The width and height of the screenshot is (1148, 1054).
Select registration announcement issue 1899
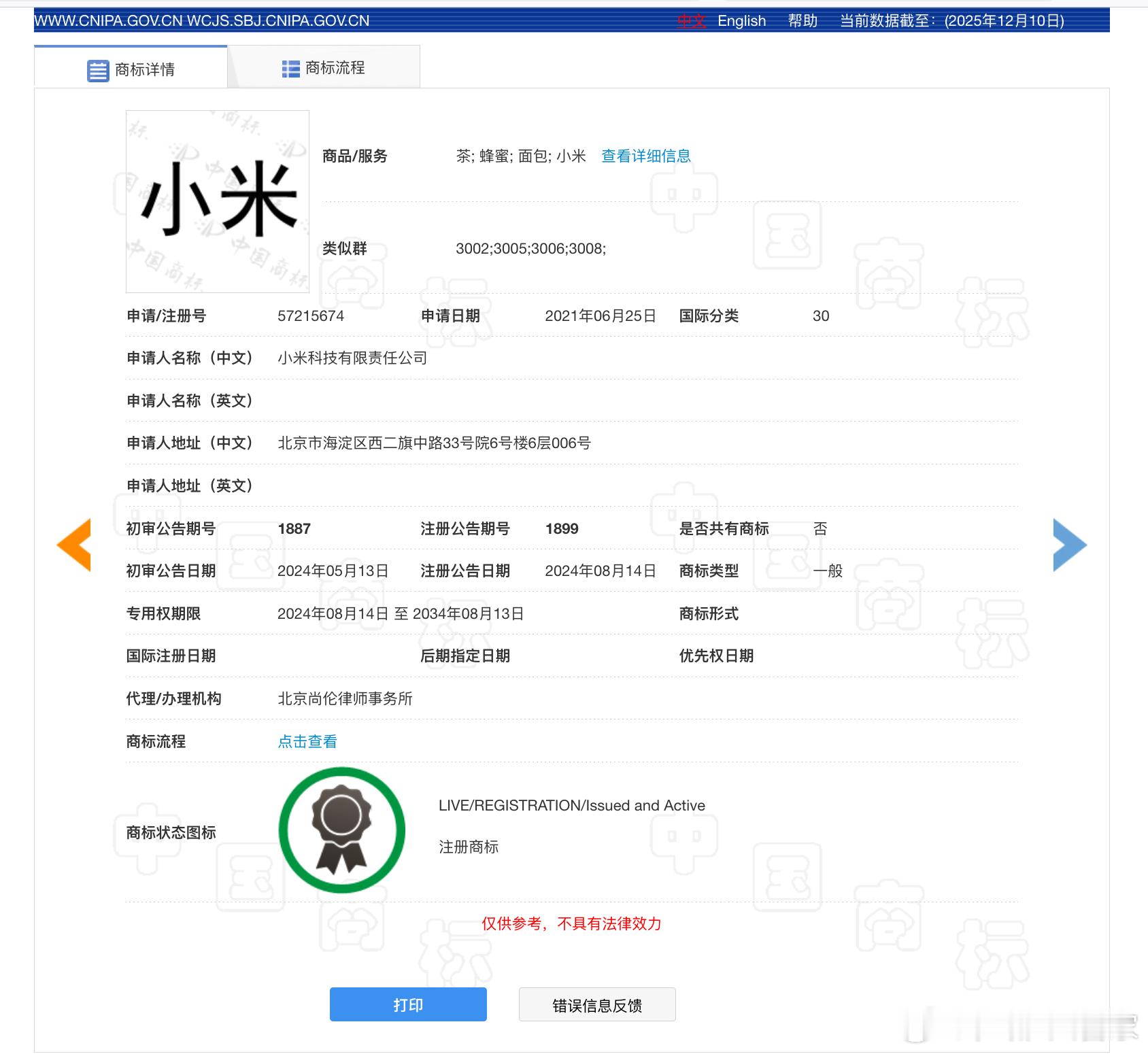click(562, 529)
